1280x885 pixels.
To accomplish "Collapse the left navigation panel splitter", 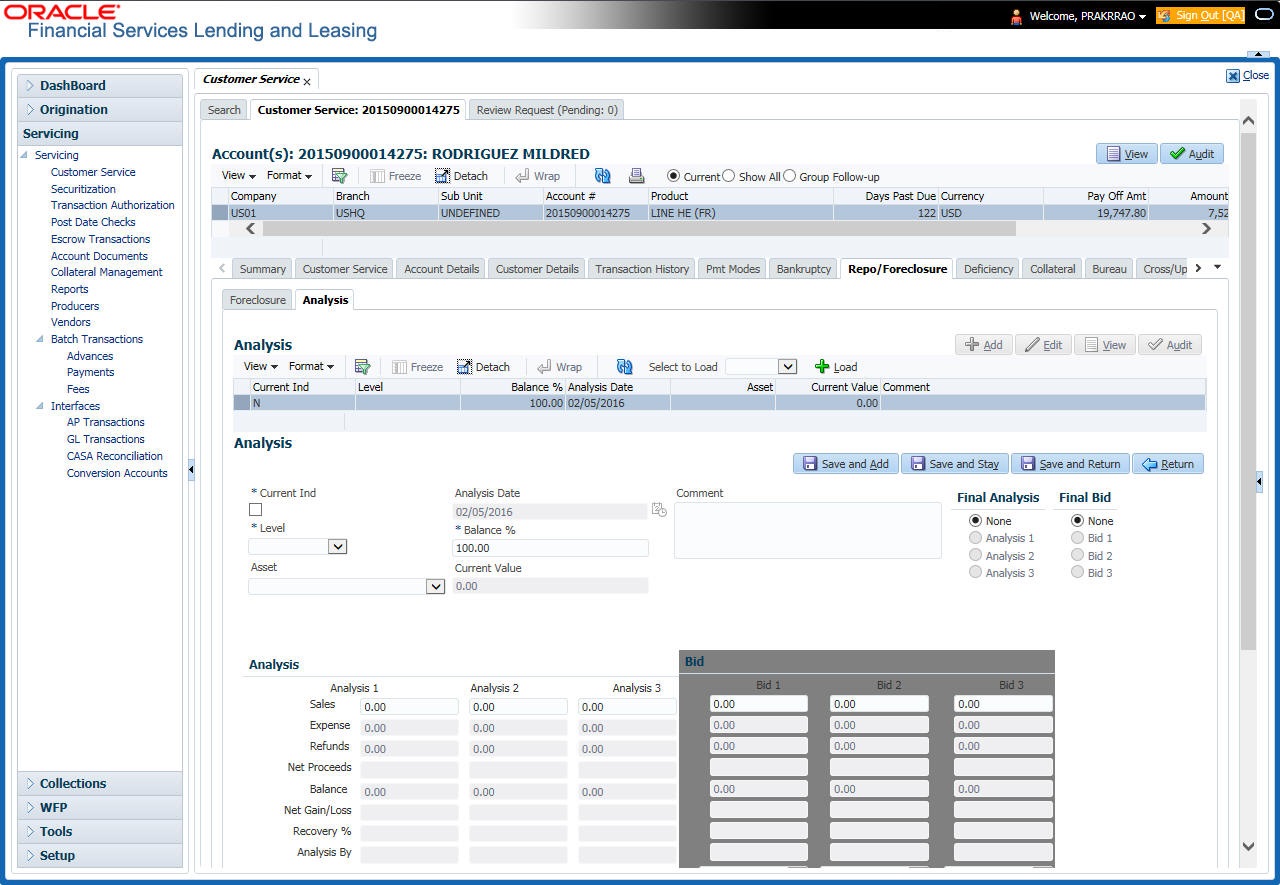I will [191, 470].
